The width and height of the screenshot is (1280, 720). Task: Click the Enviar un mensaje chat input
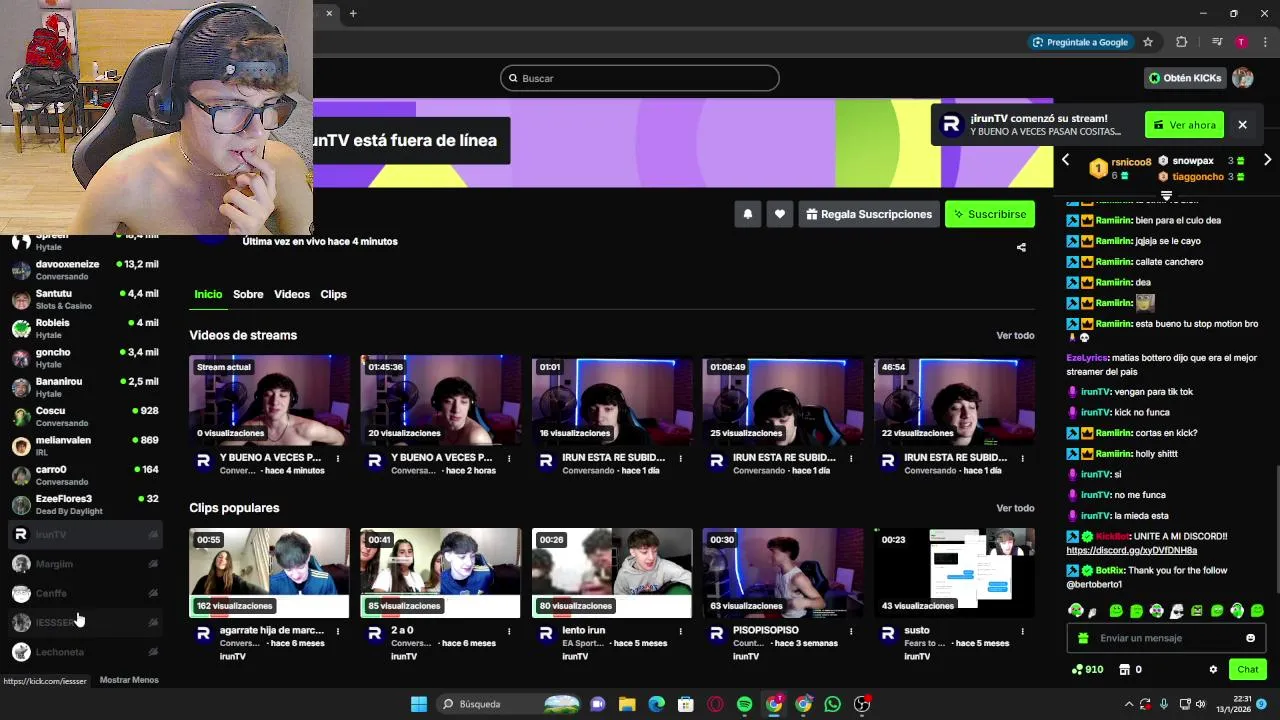[x=1166, y=638]
